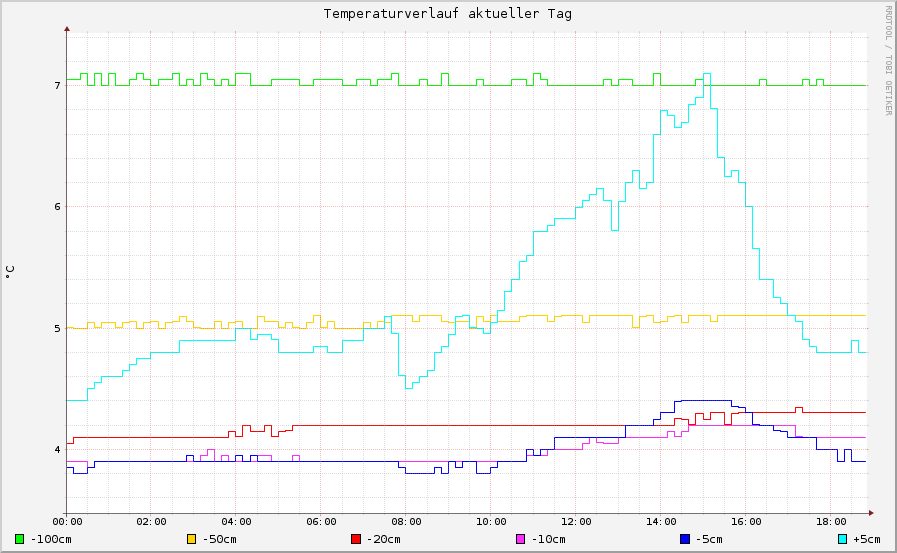897x553 pixels.
Task: Click the '08:00' time axis label
Action: point(406,522)
